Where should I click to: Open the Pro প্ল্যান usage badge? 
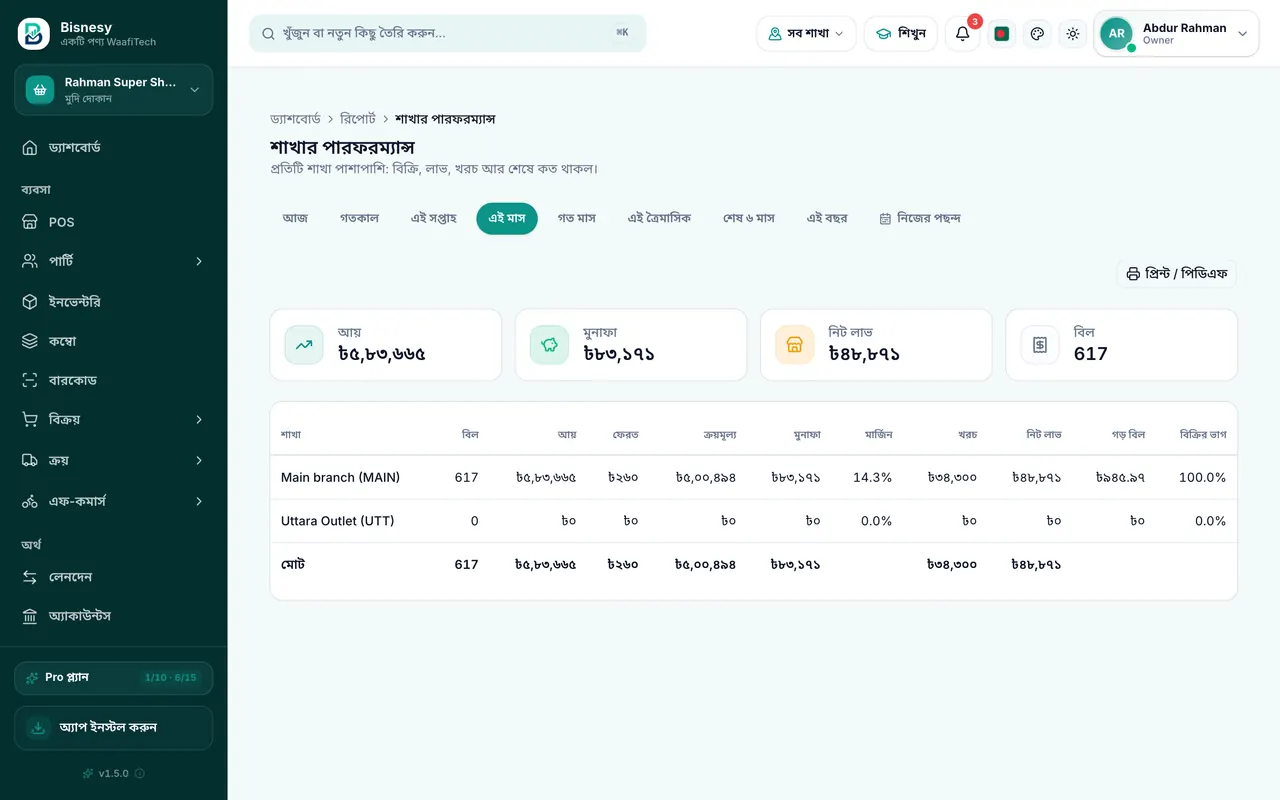click(x=114, y=678)
